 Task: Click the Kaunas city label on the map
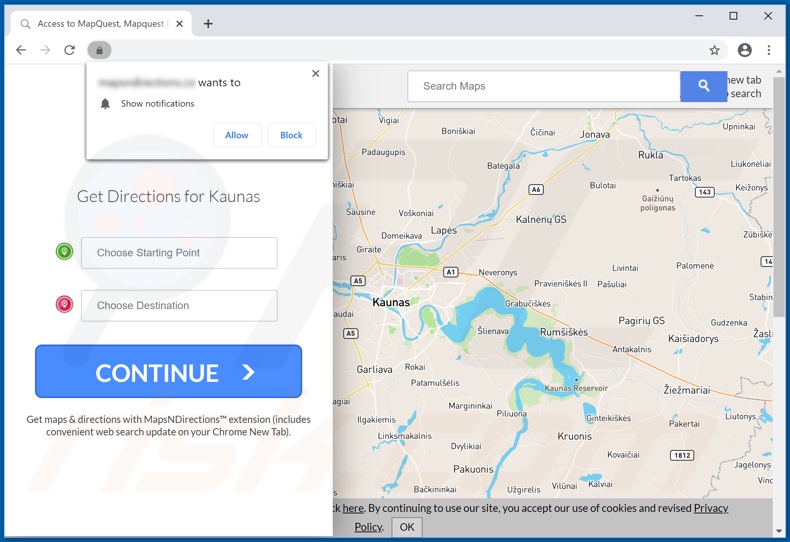(x=391, y=302)
